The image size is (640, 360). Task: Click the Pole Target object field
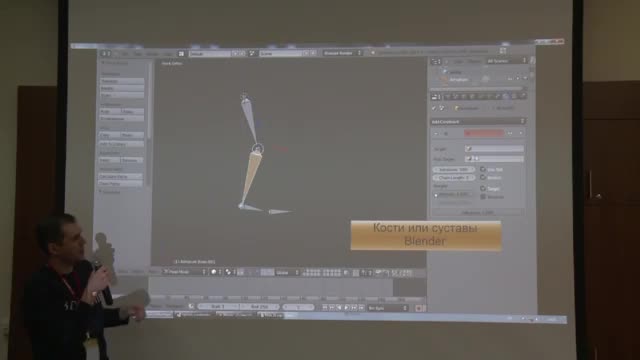(x=494, y=158)
